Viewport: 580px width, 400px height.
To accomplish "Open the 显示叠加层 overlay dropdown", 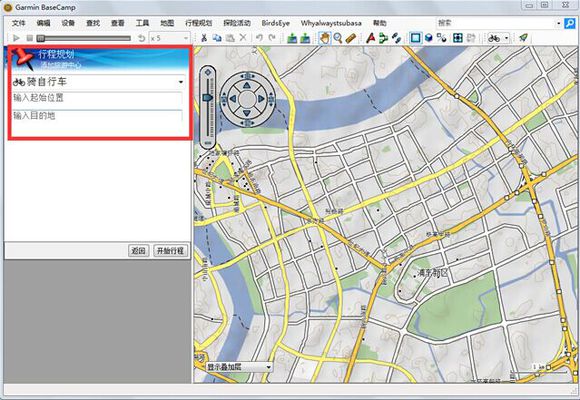I will point(239,367).
